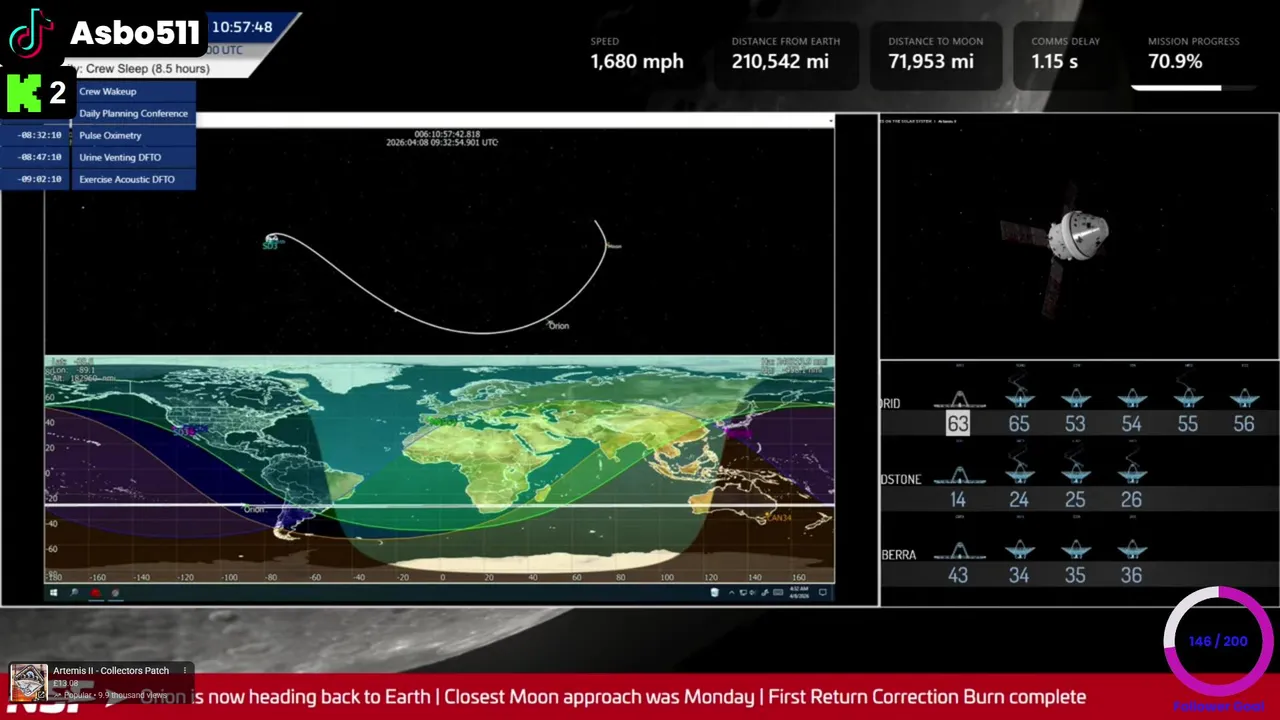Select the dish antenna icon above 36
The height and width of the screenshot is (720, 1280).
coord(1131,549)
